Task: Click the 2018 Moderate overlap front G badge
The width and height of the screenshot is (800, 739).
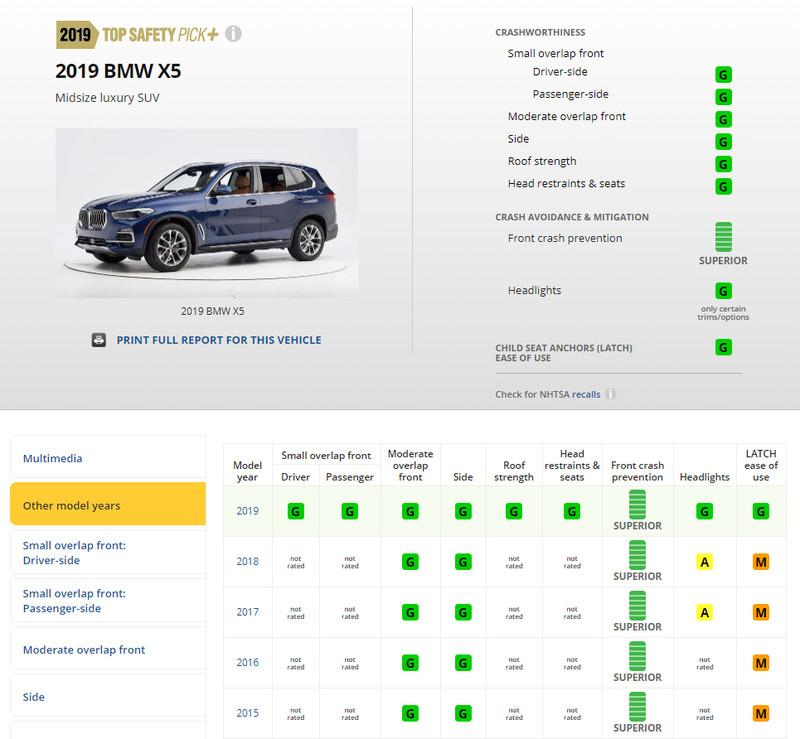Action: 410,562
